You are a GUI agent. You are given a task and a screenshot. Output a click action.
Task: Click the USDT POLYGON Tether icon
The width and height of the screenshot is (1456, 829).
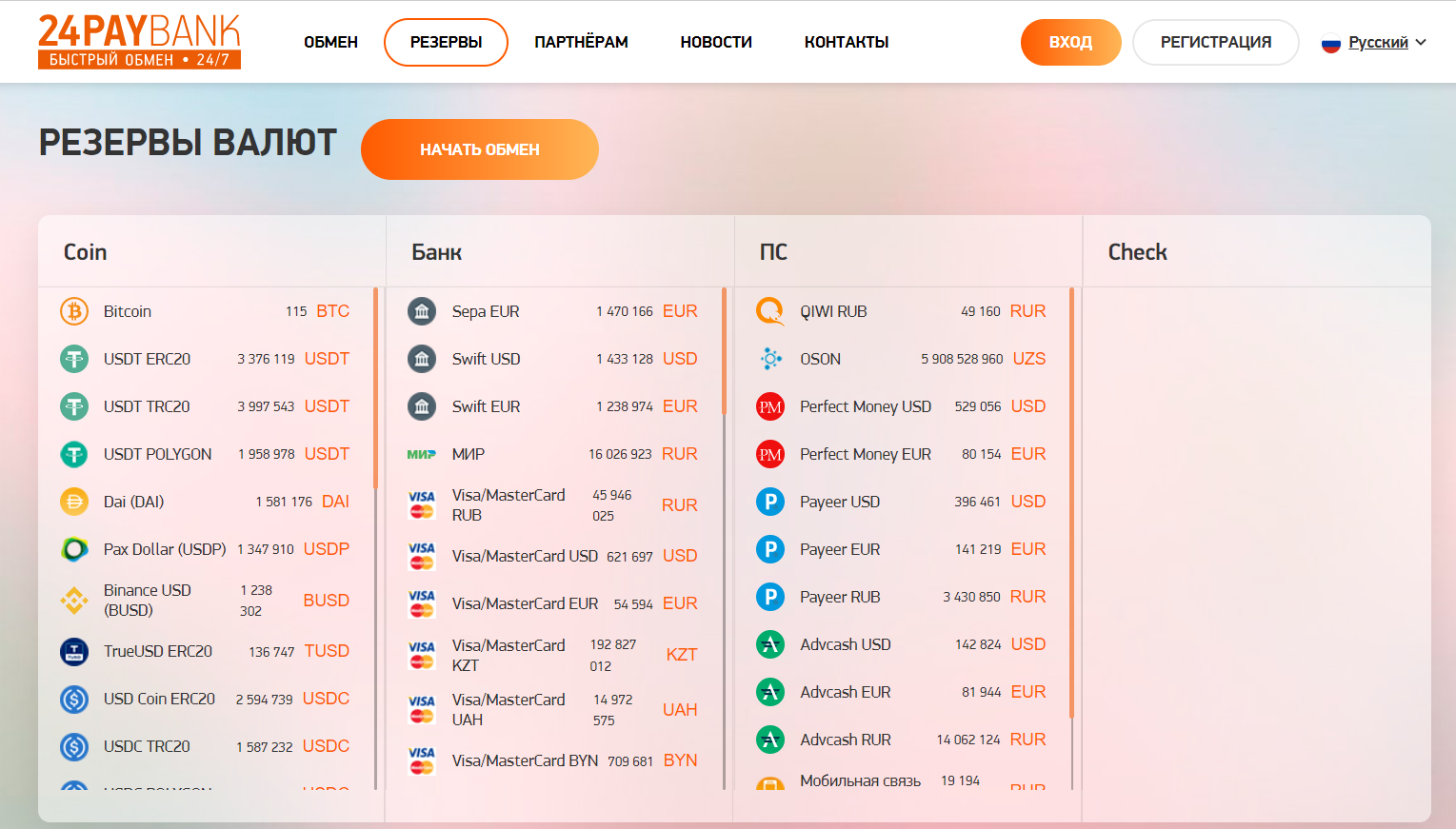(74, 454)
